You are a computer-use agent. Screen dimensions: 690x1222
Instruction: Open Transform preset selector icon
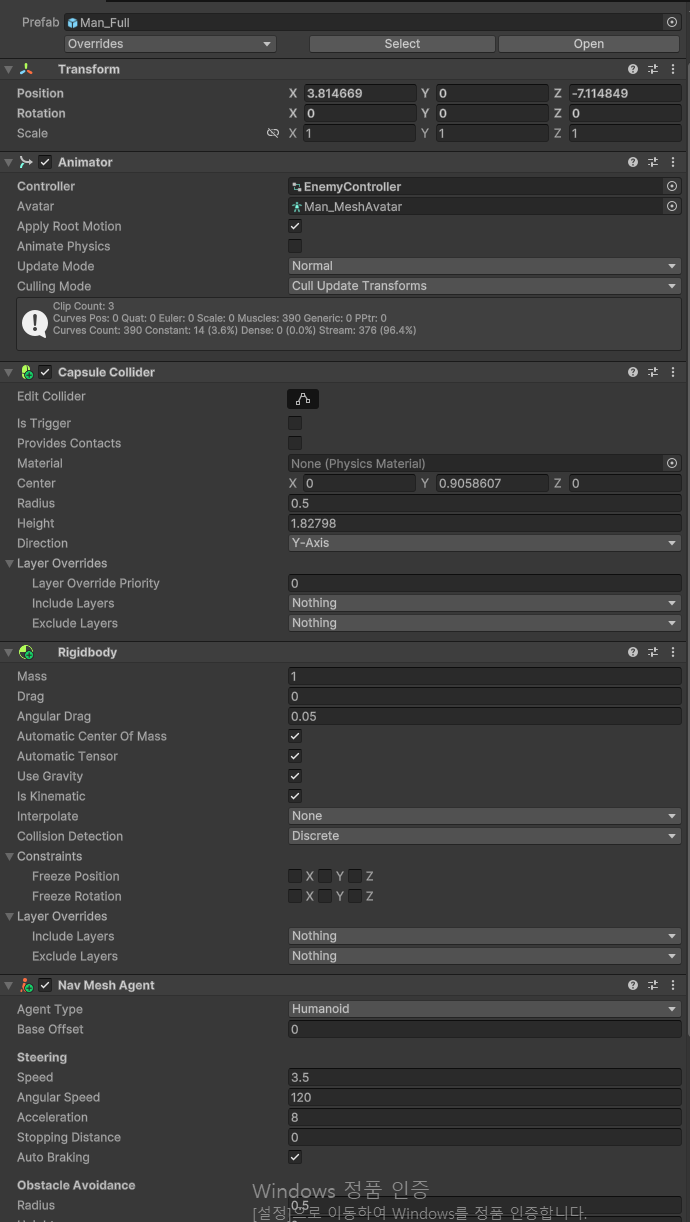[653, 69]
